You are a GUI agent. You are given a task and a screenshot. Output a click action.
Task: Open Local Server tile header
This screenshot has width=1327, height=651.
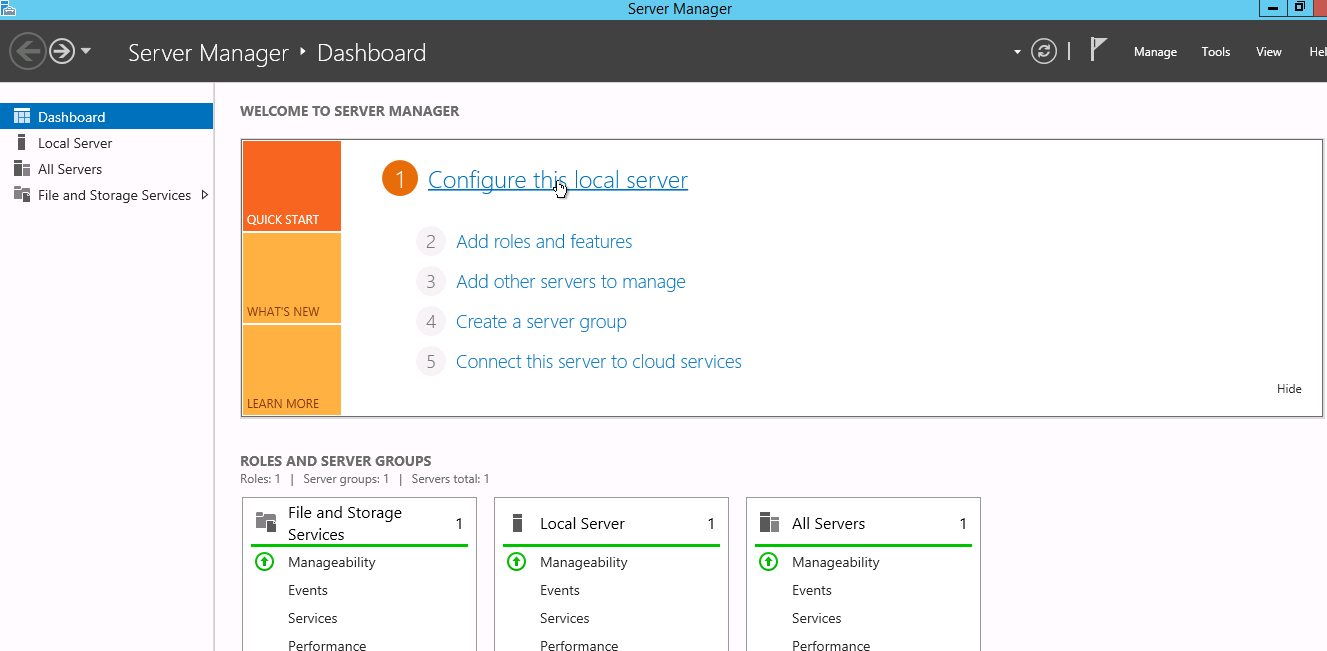pos(612,523)
